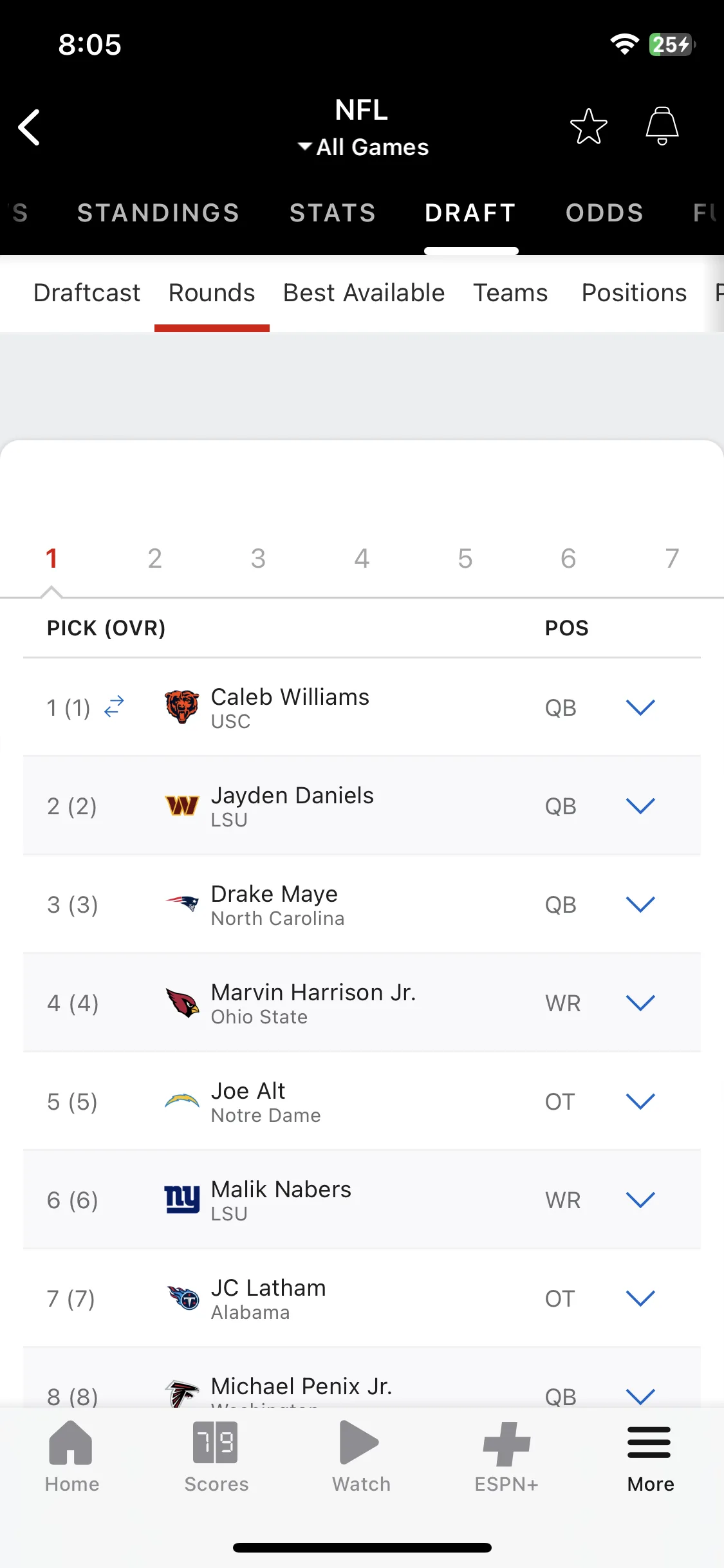This screenshot has height=1568, width=724.
Task: Favorite NFL with the star icon
Action: point(588,126)
